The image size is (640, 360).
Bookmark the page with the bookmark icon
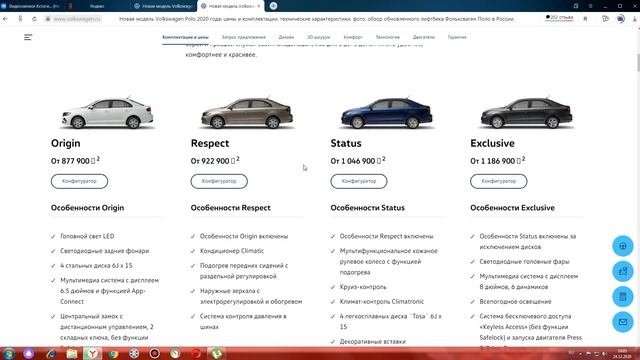[x=585, y=19]
